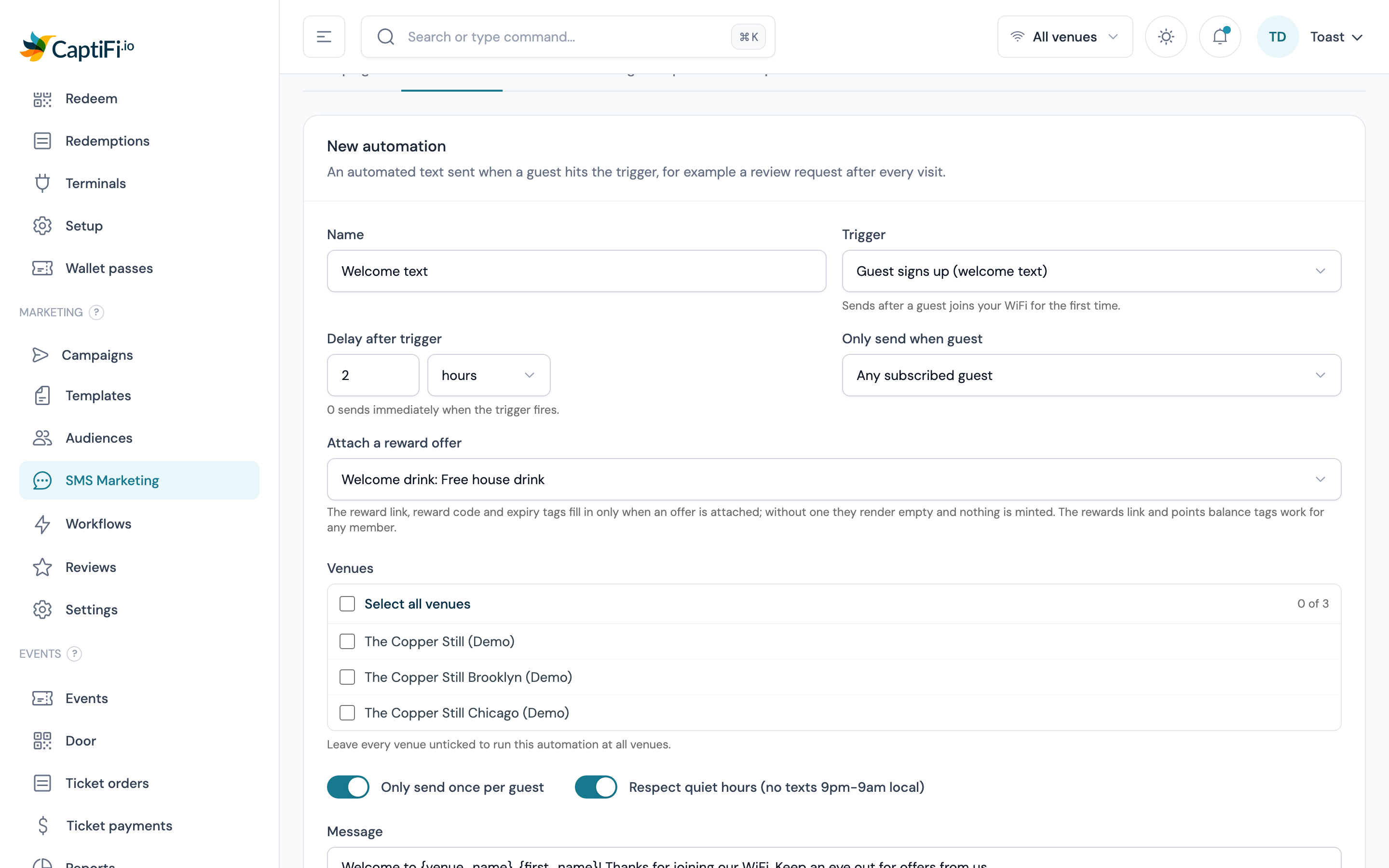Click the delay amount number field

point(373,376)
